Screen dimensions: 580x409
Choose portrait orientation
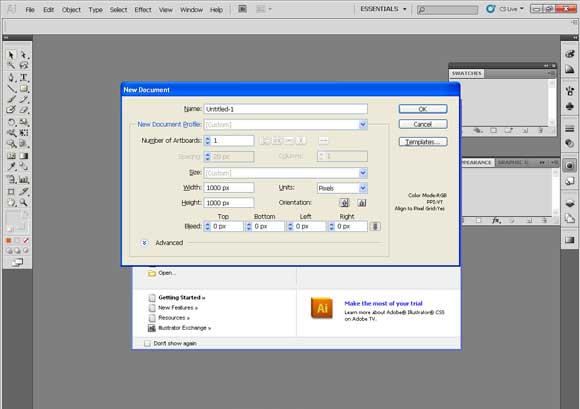pyautogui.click(x=344, y=203)
